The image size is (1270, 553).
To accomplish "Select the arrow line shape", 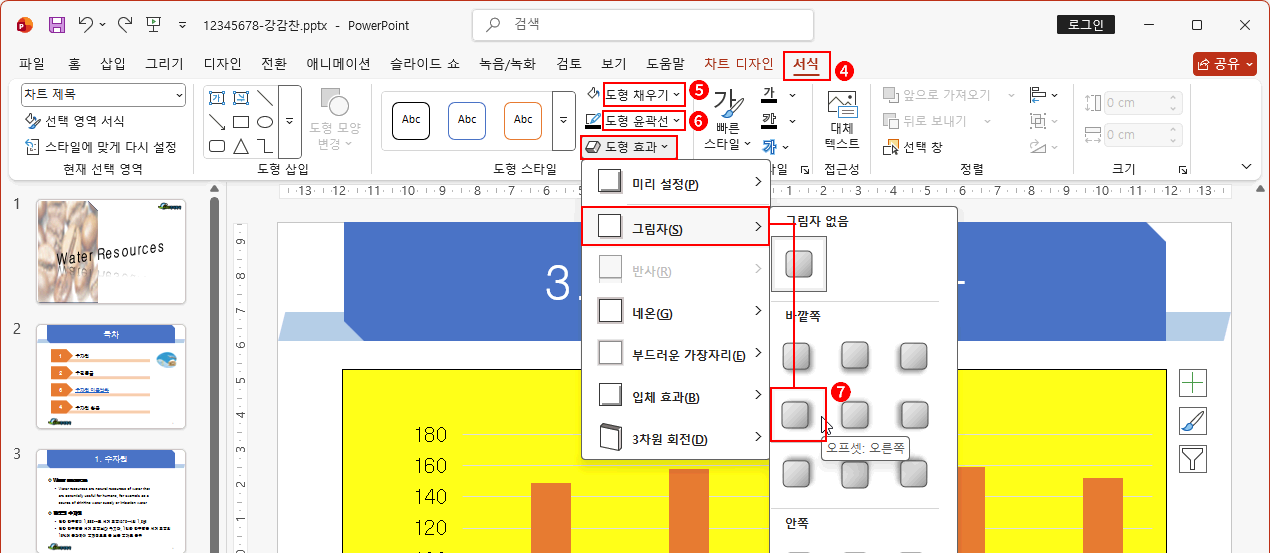I will point(215,122).
